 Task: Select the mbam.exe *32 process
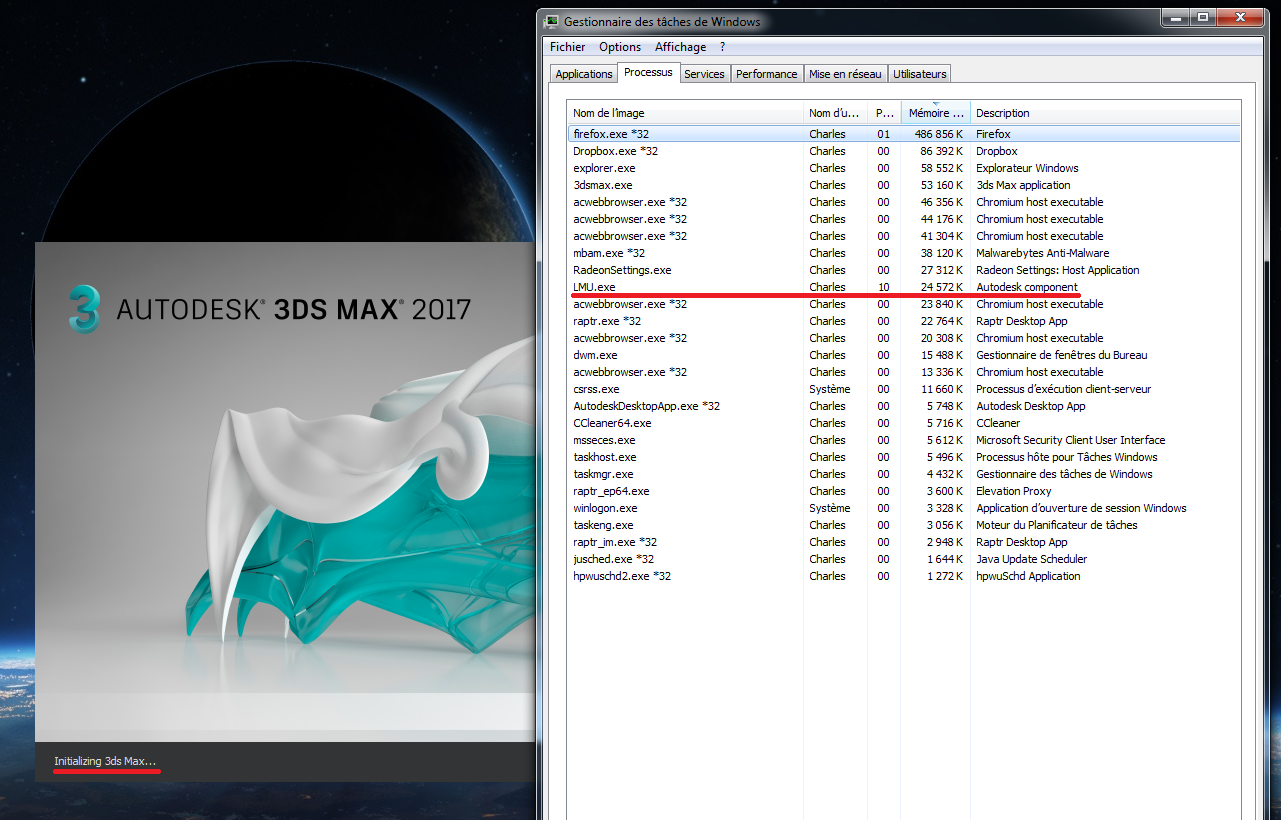click(x=904, y=253)
